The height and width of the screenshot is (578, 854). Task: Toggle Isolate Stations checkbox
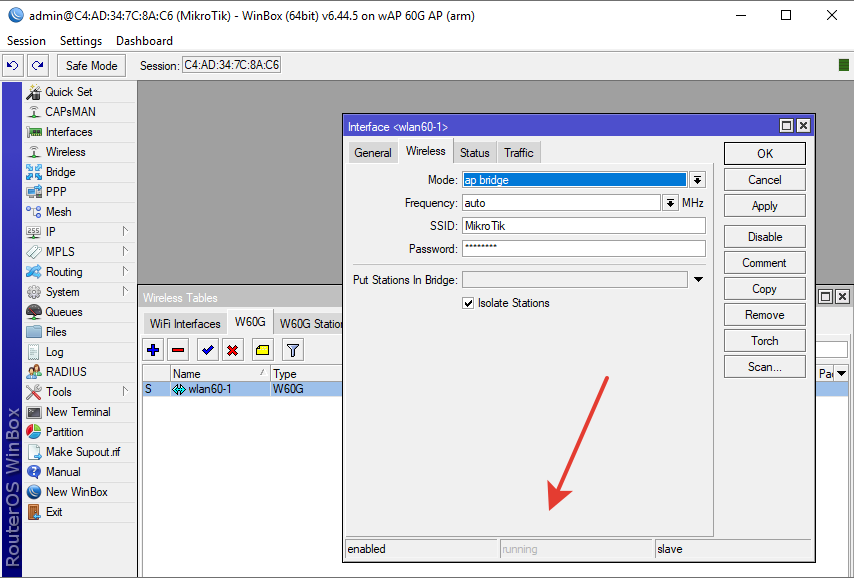pos(468,303)
